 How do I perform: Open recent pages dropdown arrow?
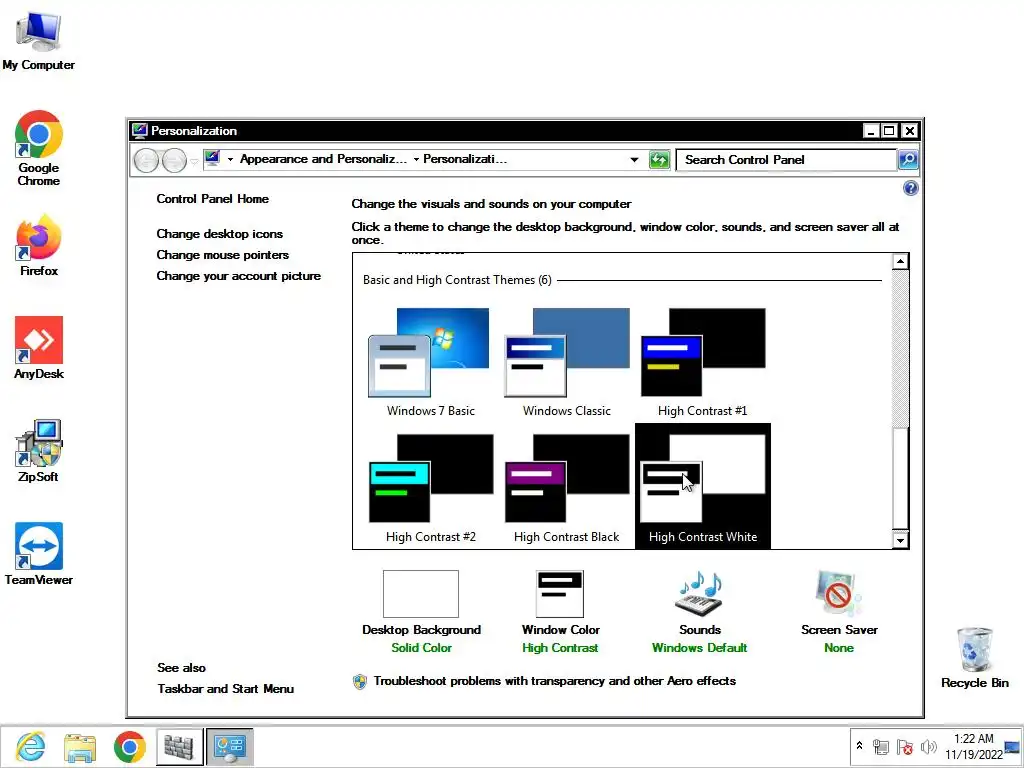[x=194, y=161]
